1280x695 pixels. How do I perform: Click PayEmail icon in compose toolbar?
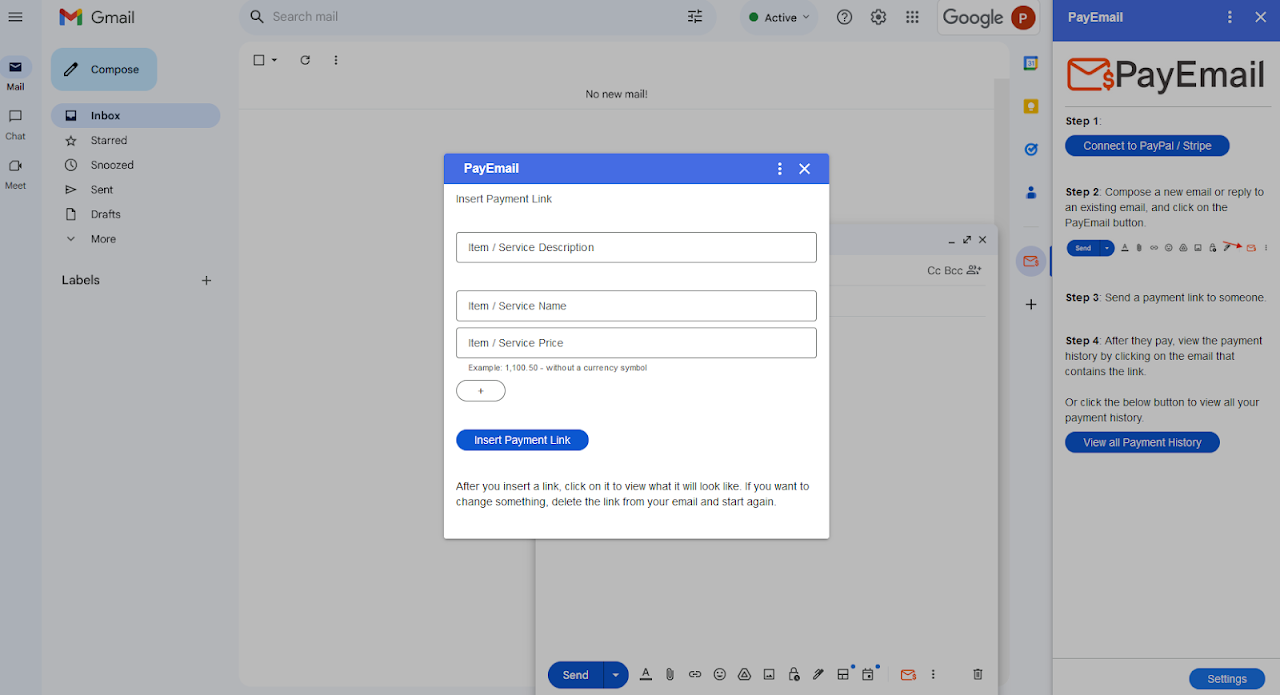pos(908,675)
